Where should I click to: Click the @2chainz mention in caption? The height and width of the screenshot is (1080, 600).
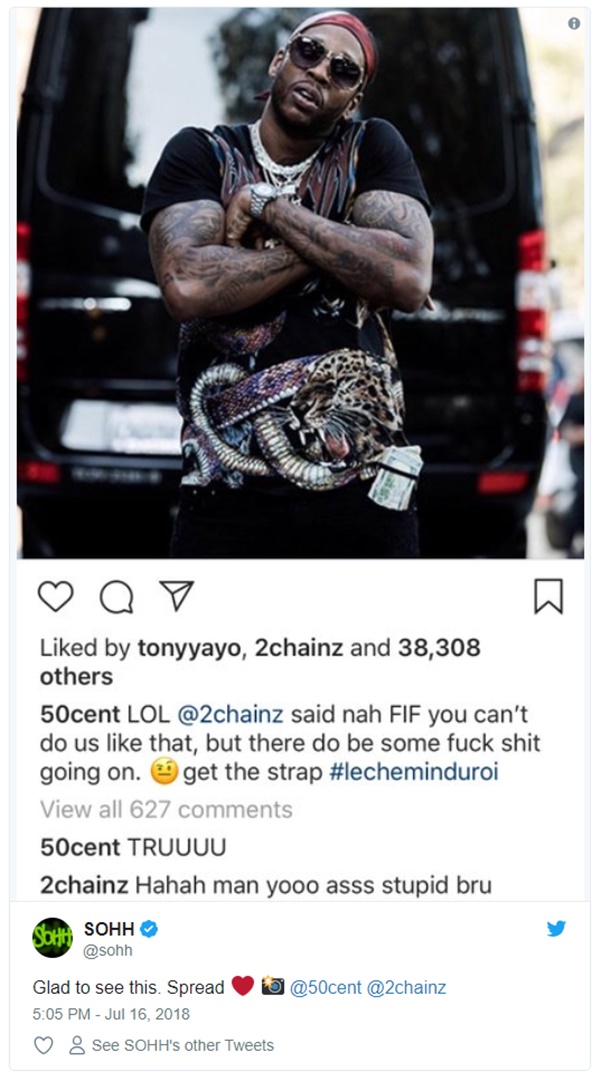click(x=230, y=714)
